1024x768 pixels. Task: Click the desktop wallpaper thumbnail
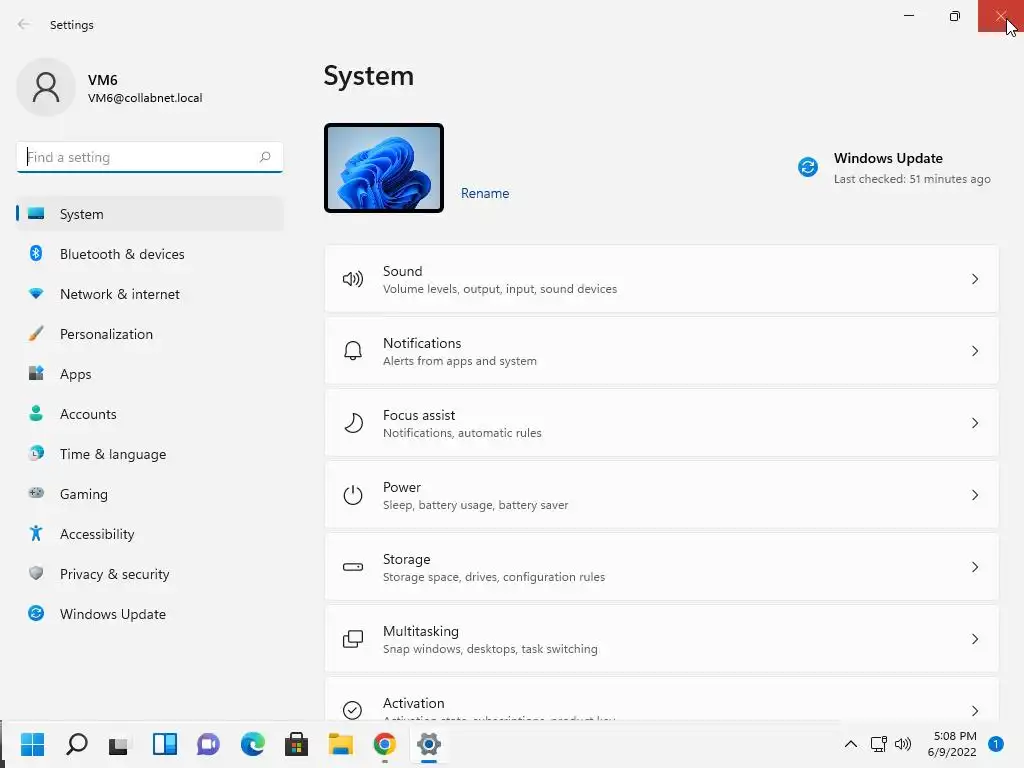click(384, 168)
